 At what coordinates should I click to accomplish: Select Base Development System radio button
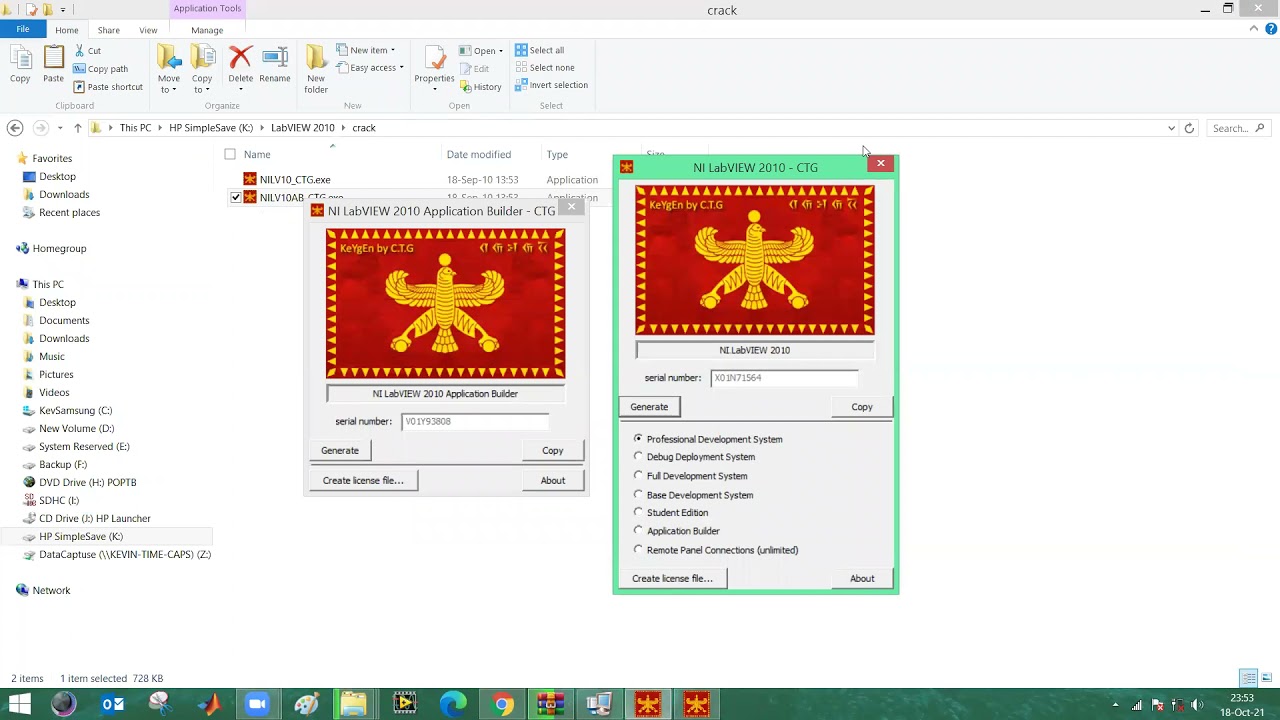coord(638,494)
